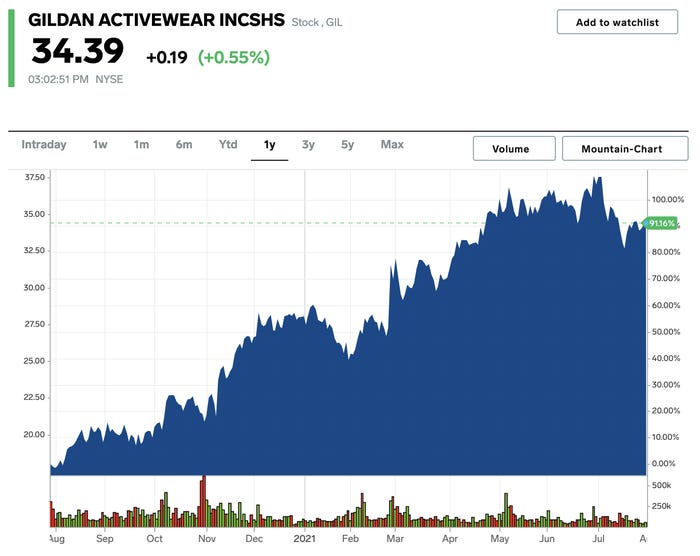Click the Dec label on time axis
The width and height of the screenshot is (700, 556).
tap(254, 539)
